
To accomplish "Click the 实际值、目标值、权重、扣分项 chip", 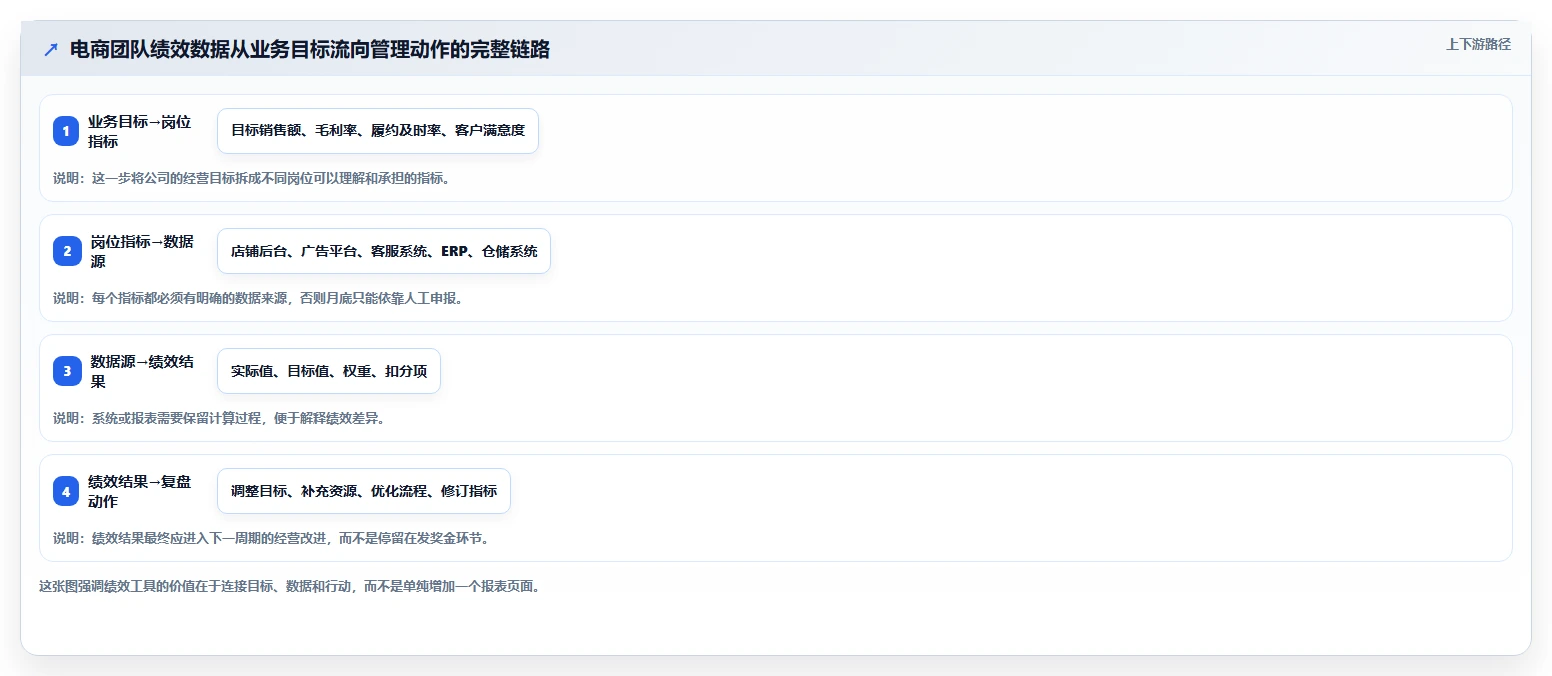I will point(329,371).
